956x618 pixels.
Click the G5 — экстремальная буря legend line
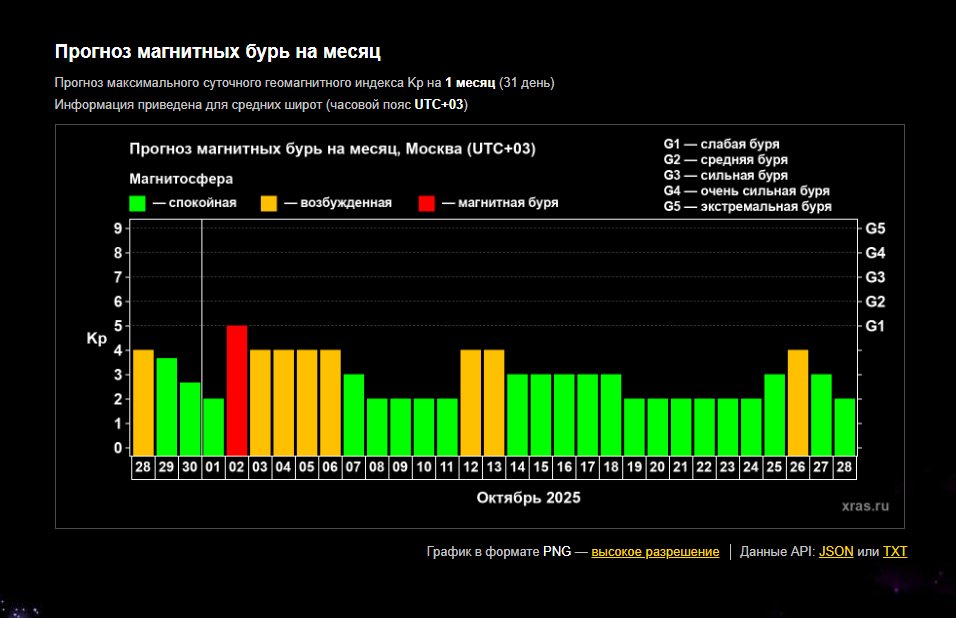(x=747, y=207)
